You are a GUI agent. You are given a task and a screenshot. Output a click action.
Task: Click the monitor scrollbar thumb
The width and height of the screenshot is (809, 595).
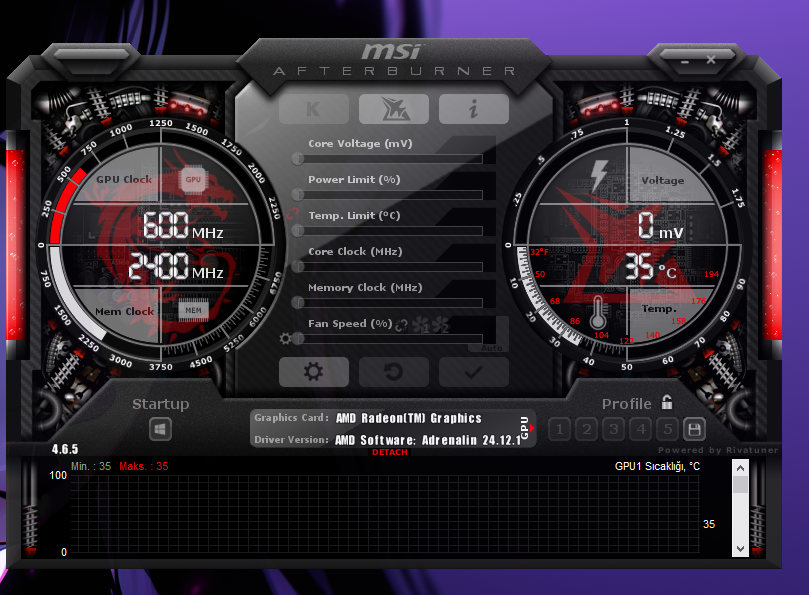(740, 485)
